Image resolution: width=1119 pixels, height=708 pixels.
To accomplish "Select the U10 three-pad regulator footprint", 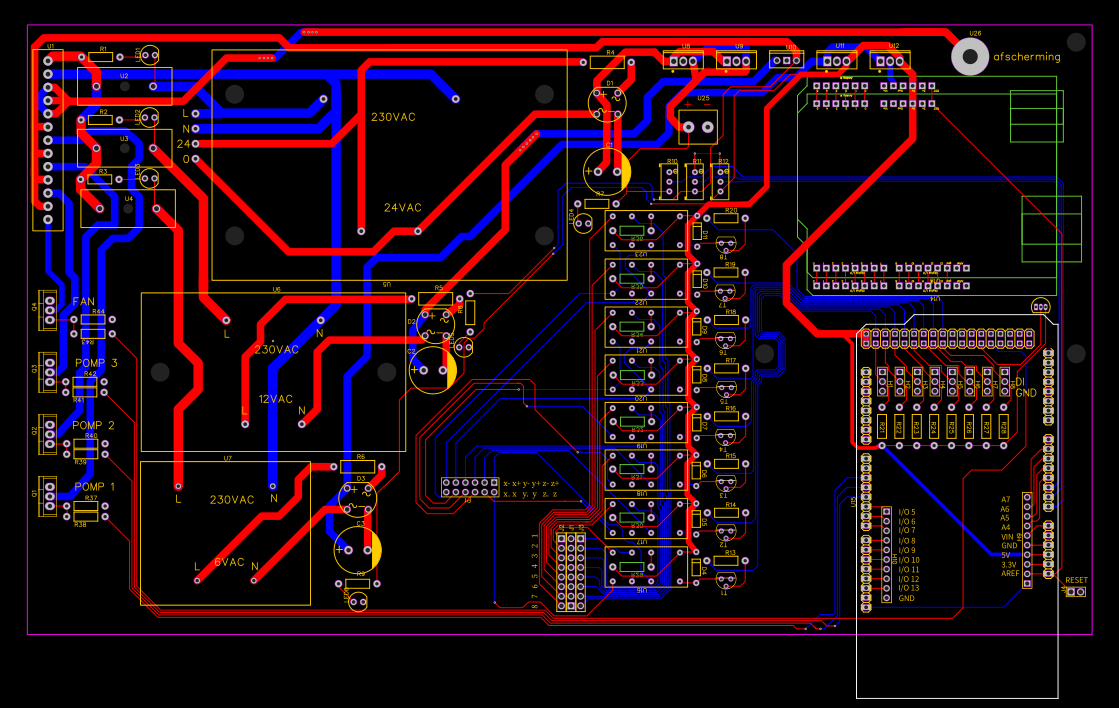I will pos(787,62).
